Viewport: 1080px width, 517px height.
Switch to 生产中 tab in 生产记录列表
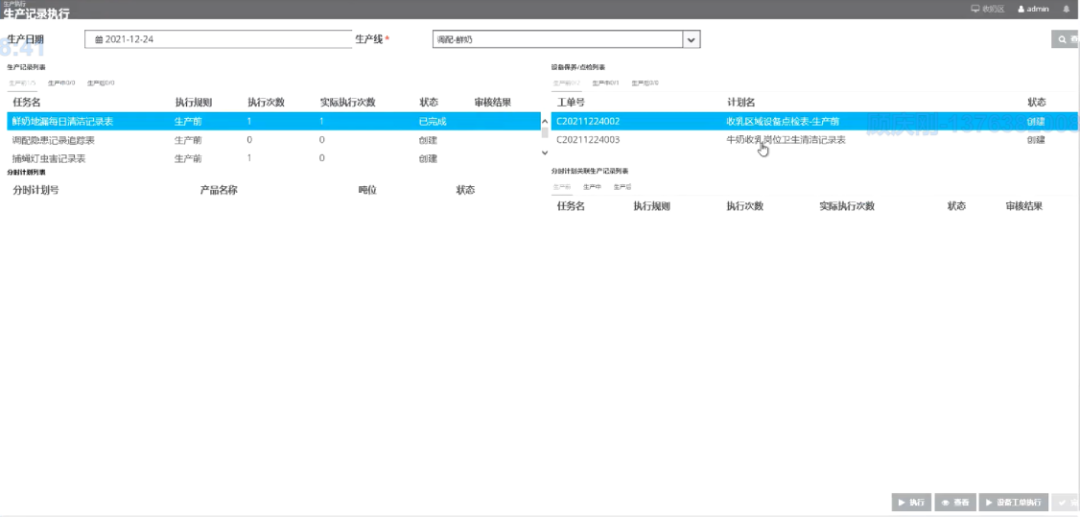point(61,83)
